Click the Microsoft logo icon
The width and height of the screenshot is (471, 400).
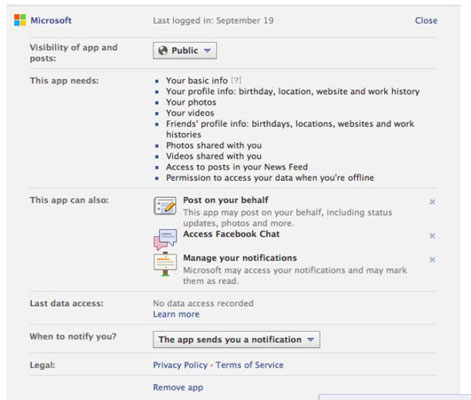point(20,20)
